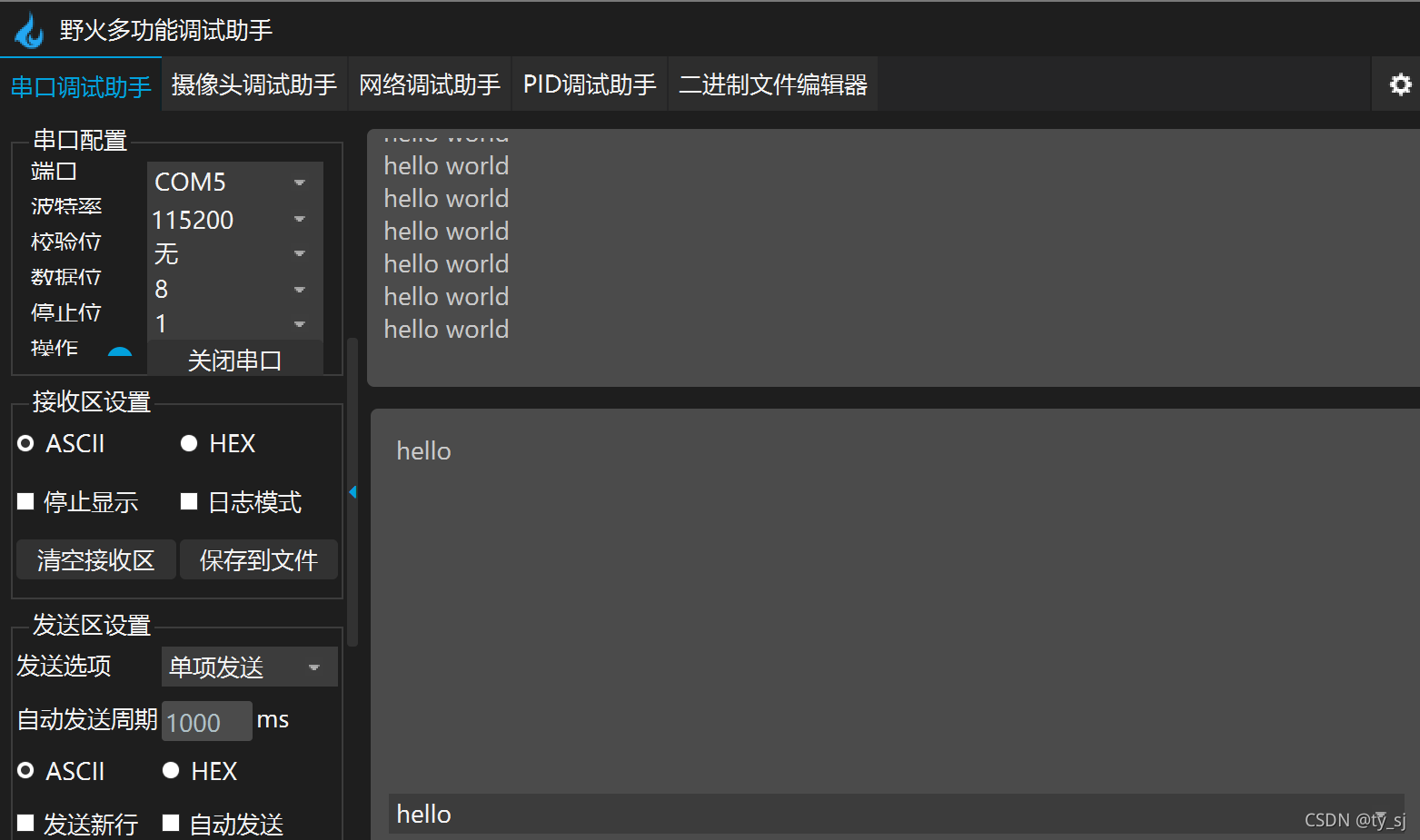Click the 串口配置 group title
Screen dimensions: 1420x840
[80, 140]
